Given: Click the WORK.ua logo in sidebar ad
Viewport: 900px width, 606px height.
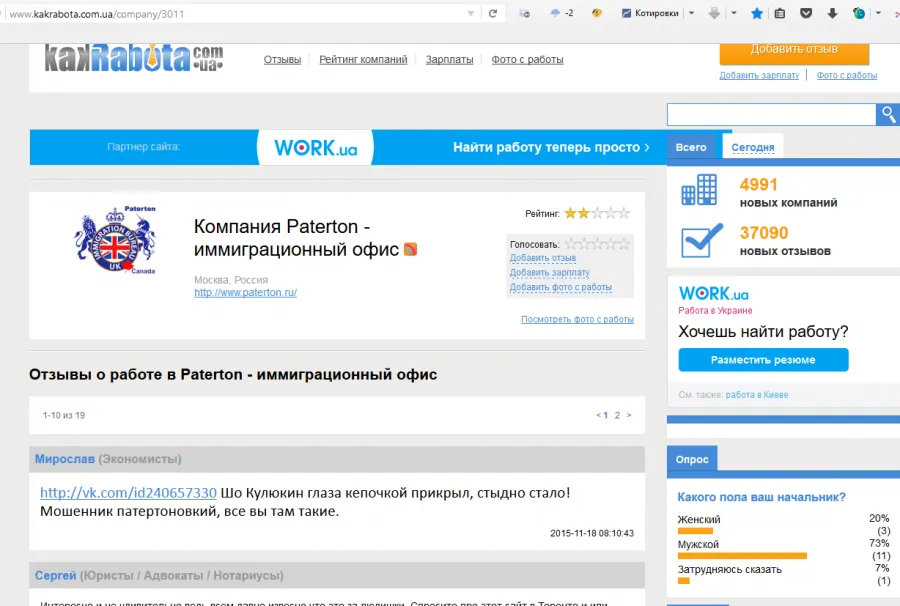Looking at the screenshot, I should pos(714,294).
